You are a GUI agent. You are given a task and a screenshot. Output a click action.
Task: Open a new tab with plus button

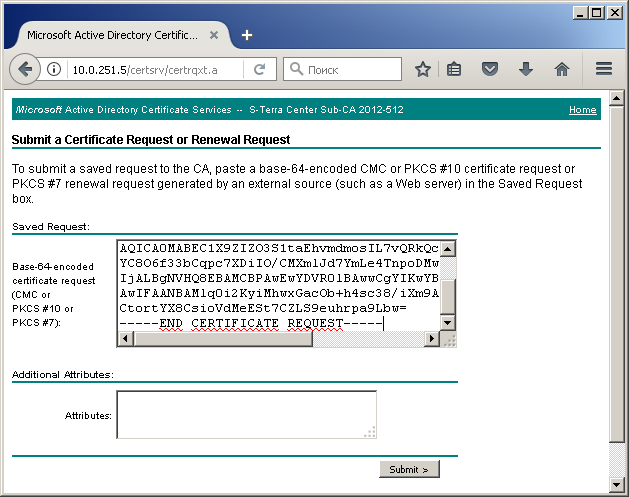247,35
